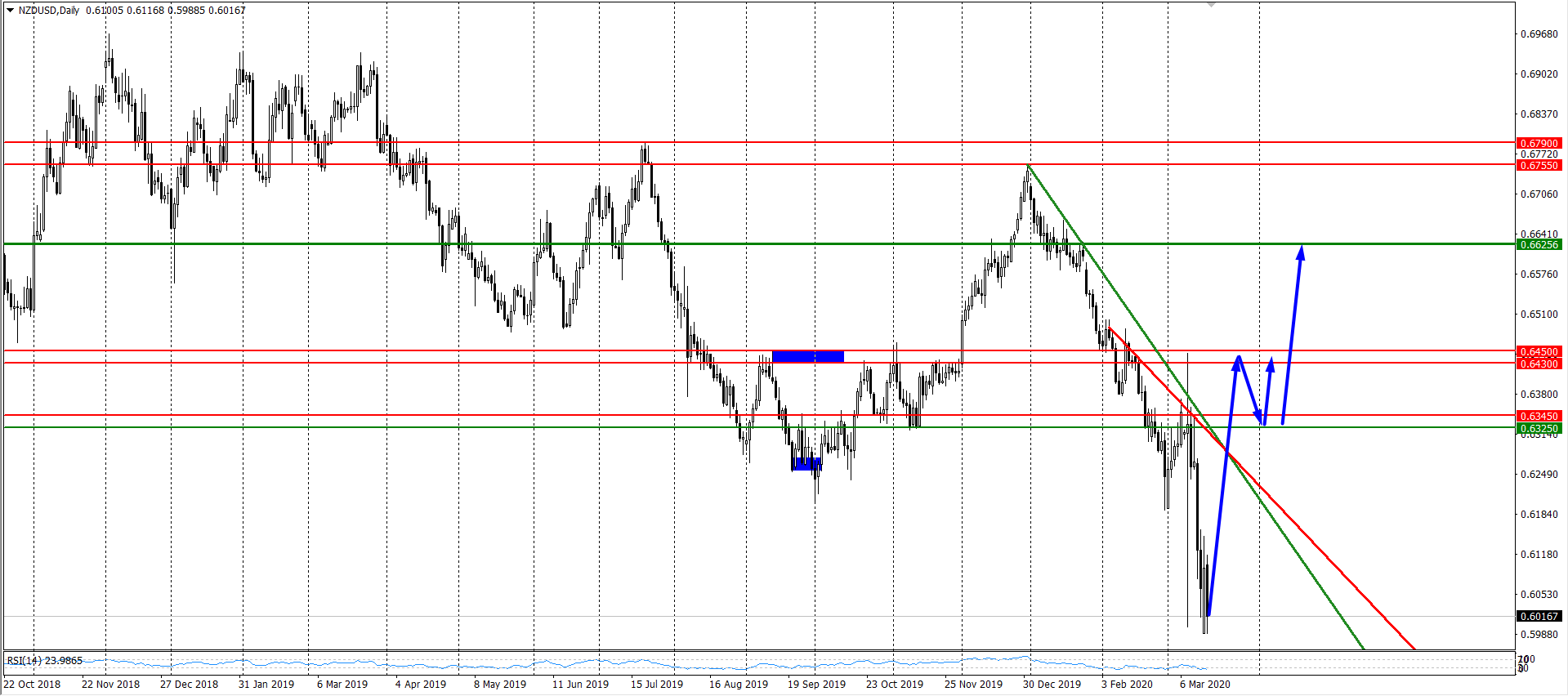Click the green 0.66256 price level tag

[1539, 244]
